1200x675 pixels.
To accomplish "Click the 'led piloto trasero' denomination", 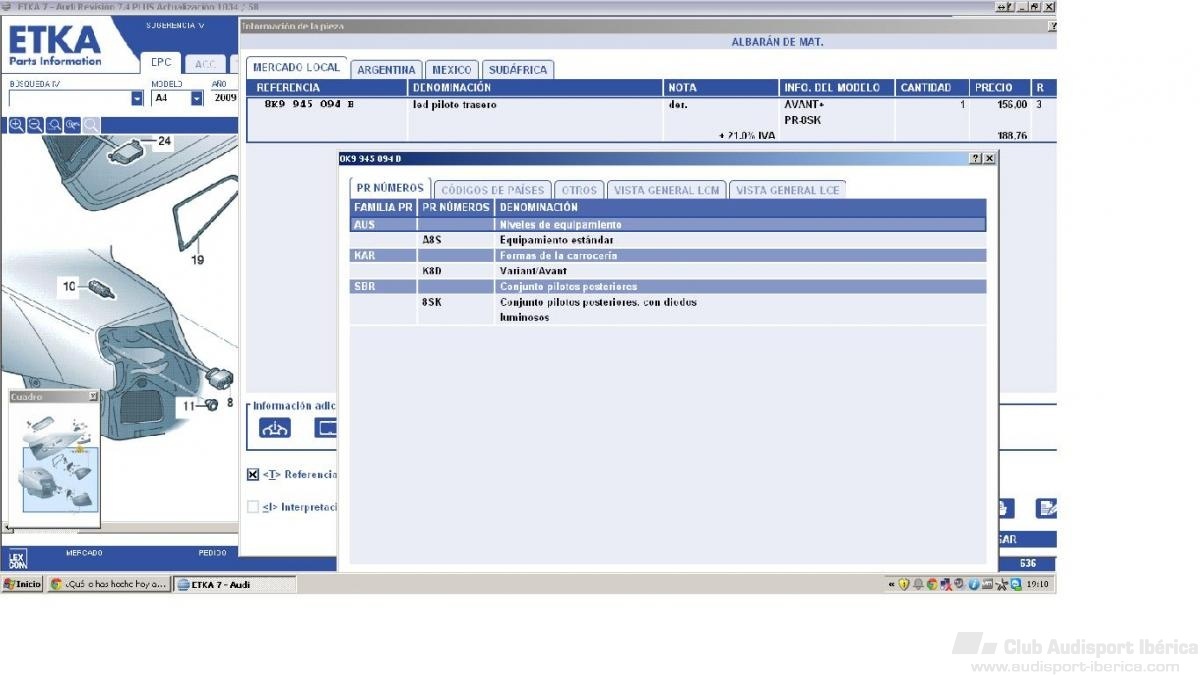I will (x=454, y=104).
